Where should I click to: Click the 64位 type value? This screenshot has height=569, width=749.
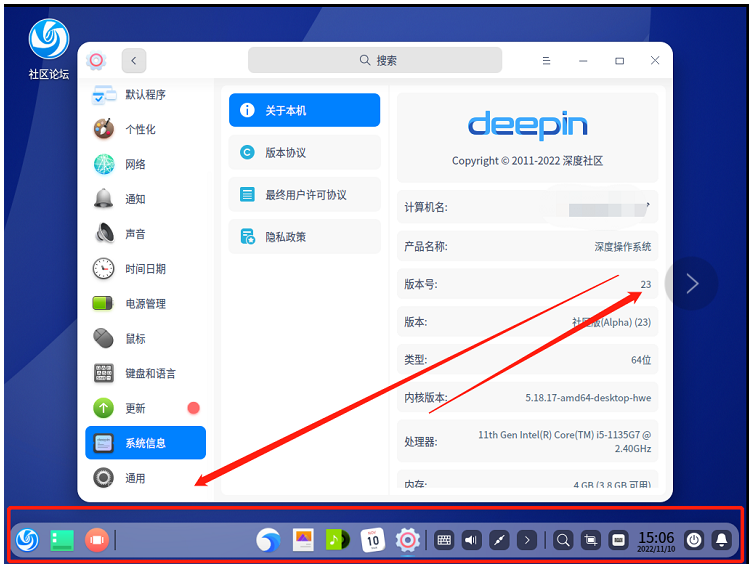click(x=641, y=360)
